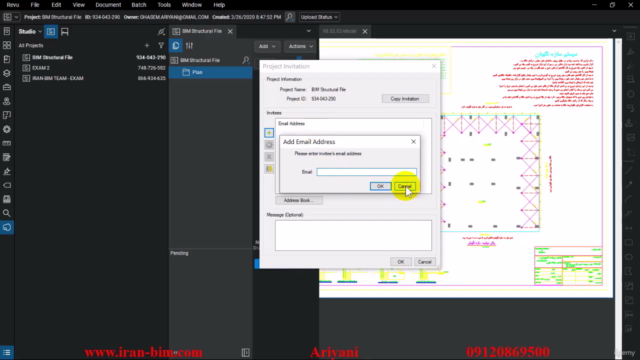This screenshot has height=360, width=640.
Task: Open the File menu
Action: (x=35, y=5)
